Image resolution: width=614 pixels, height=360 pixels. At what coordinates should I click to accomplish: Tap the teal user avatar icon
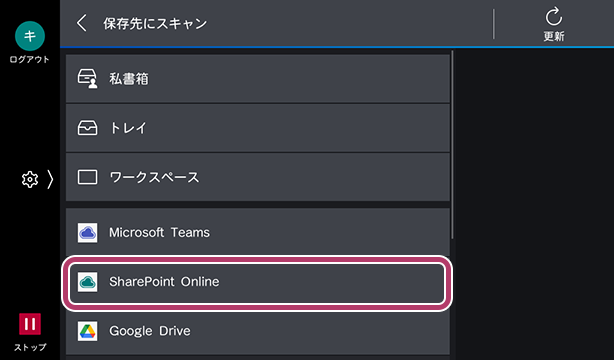point(30,36)
